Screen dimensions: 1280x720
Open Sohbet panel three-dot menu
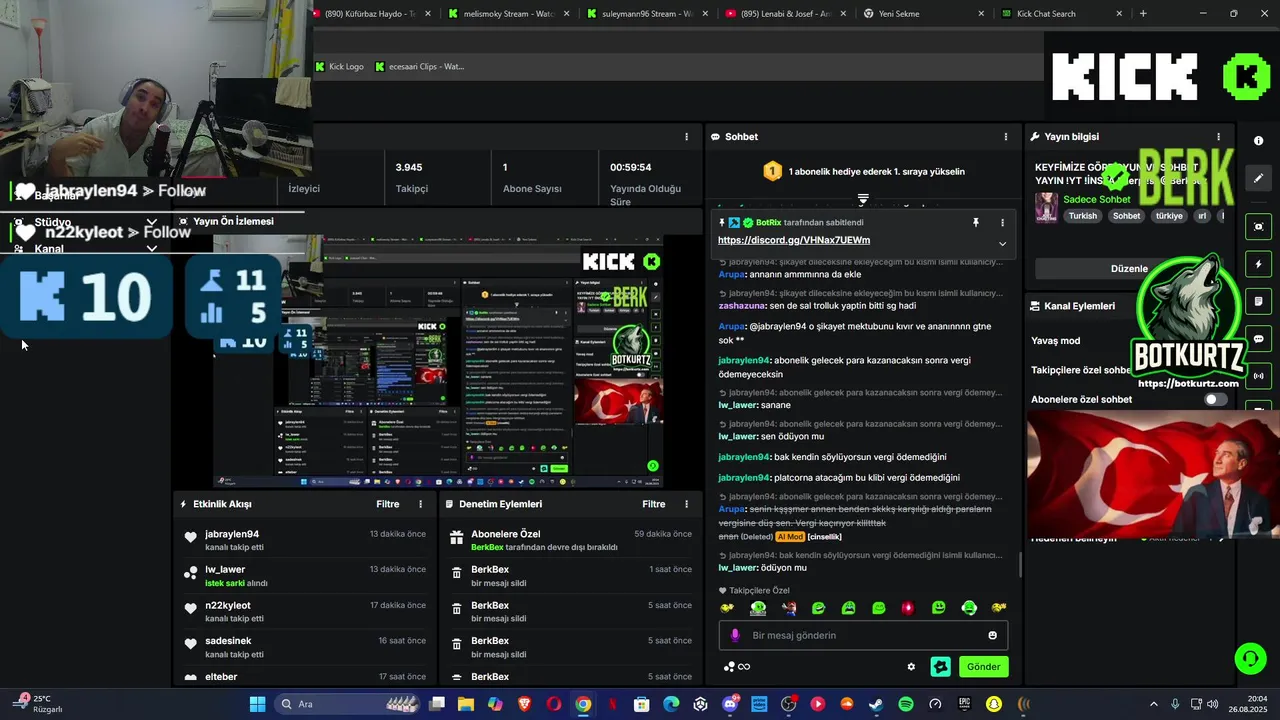[1006, 137]
